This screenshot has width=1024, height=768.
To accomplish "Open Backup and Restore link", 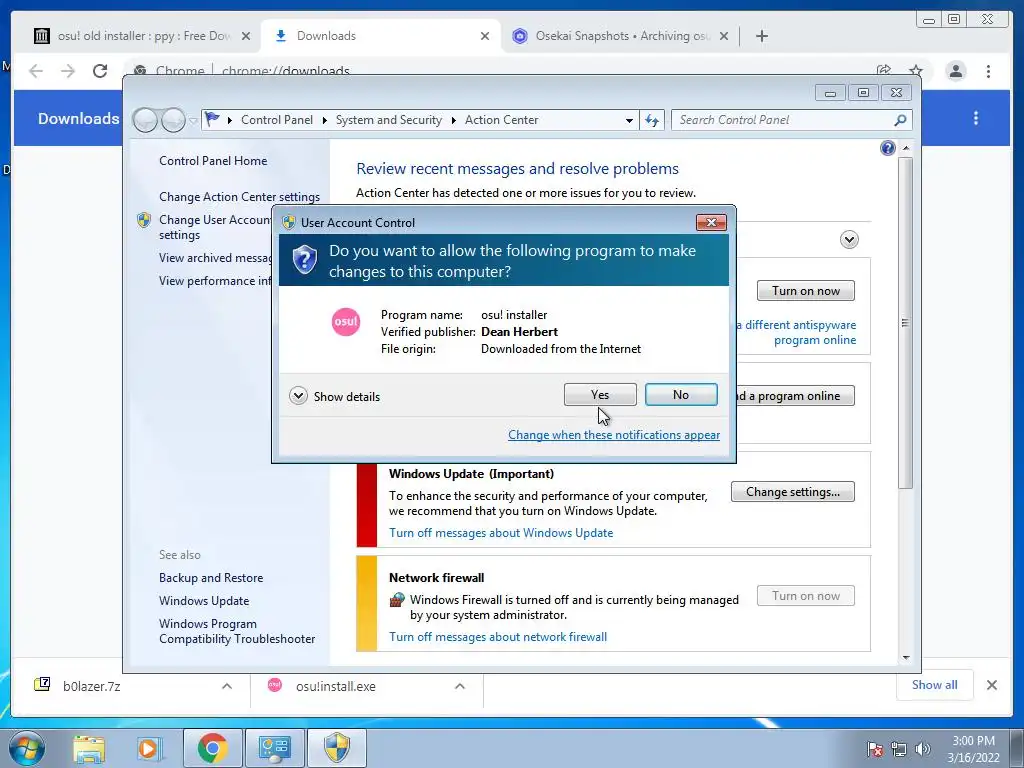I will 211,578.
